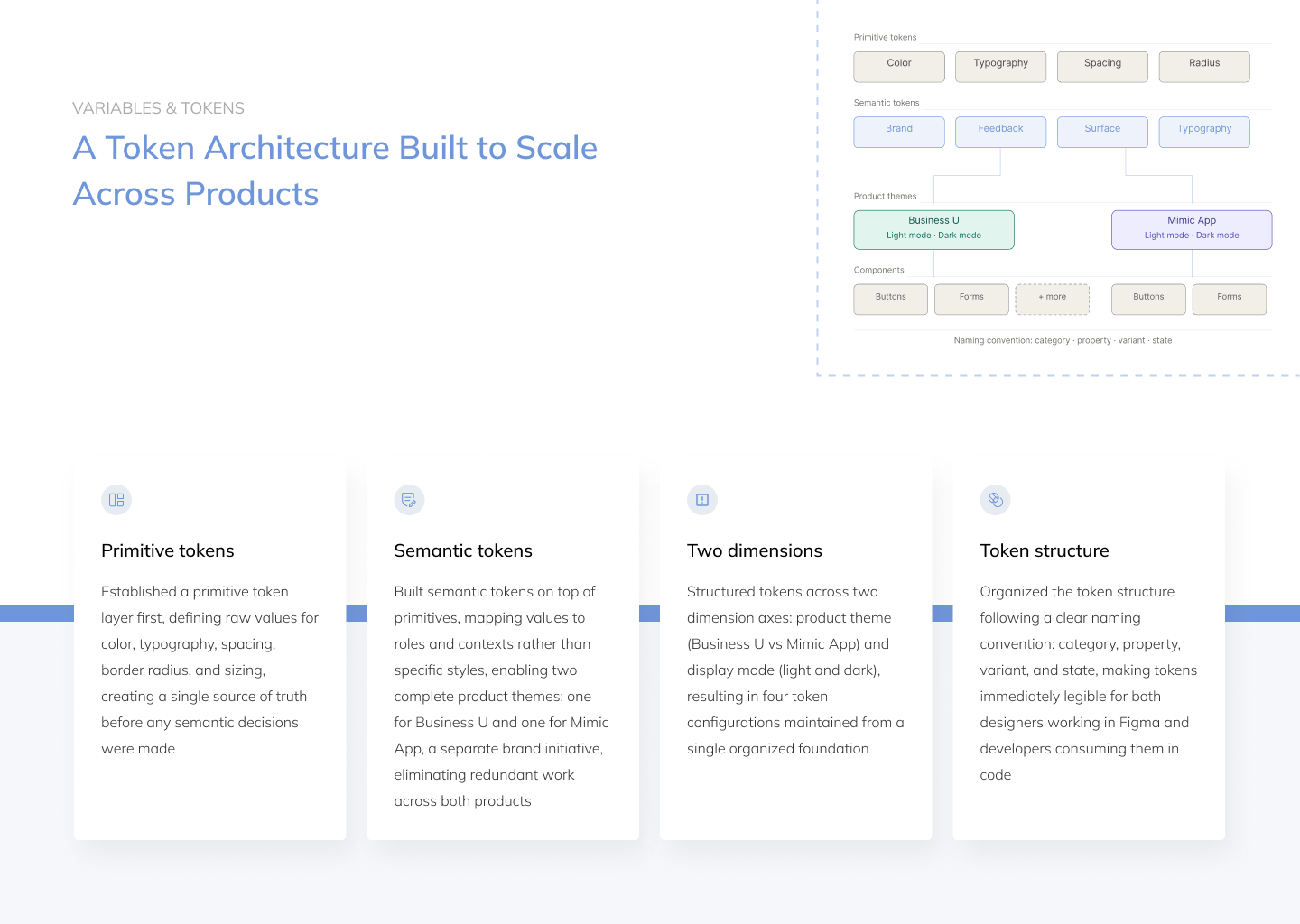The height and width of the screenshot is (924, 1300).
Task: Click the Forms component under Mimic App
Action: click(1229, 299)
